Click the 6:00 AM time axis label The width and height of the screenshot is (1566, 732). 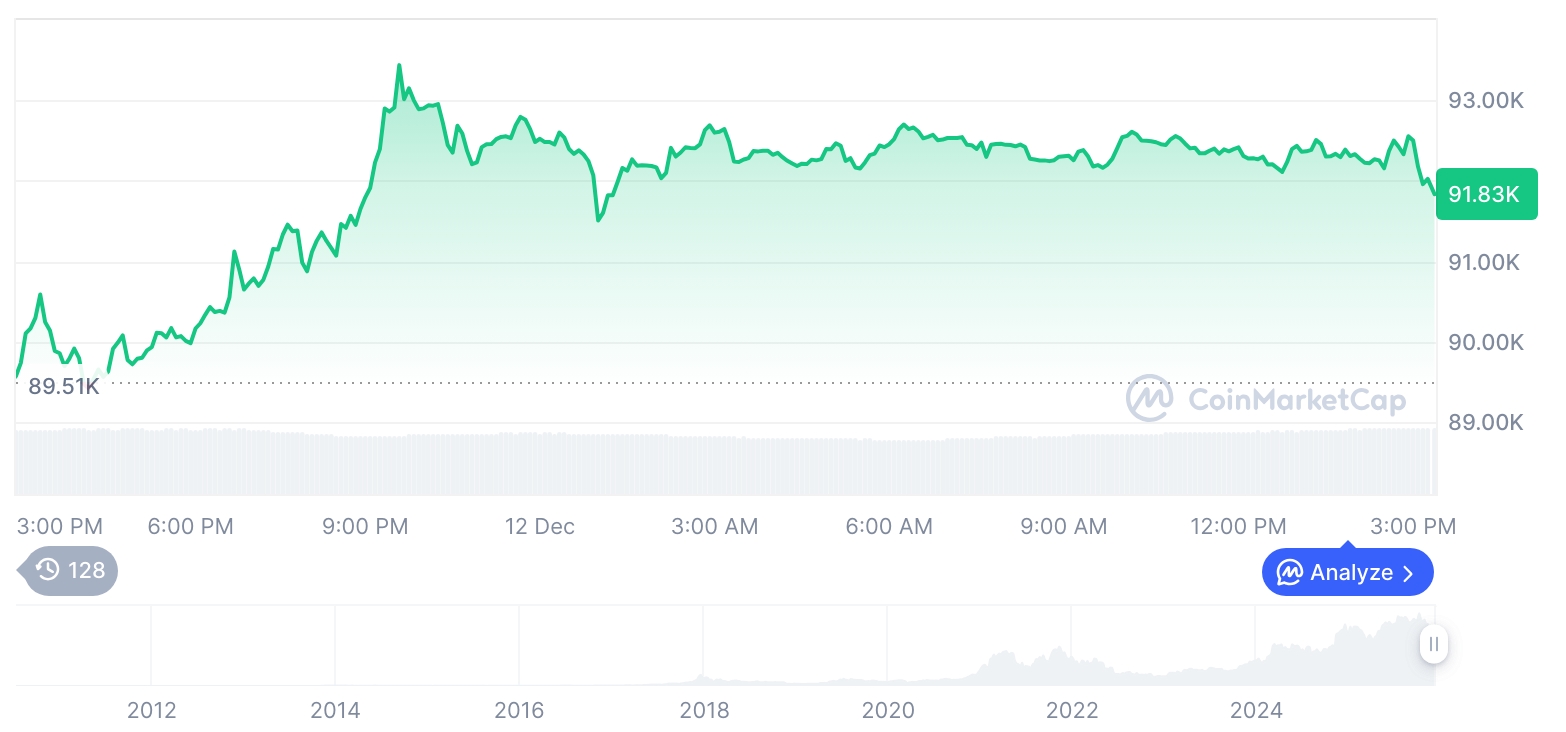[x=889, y=527]
